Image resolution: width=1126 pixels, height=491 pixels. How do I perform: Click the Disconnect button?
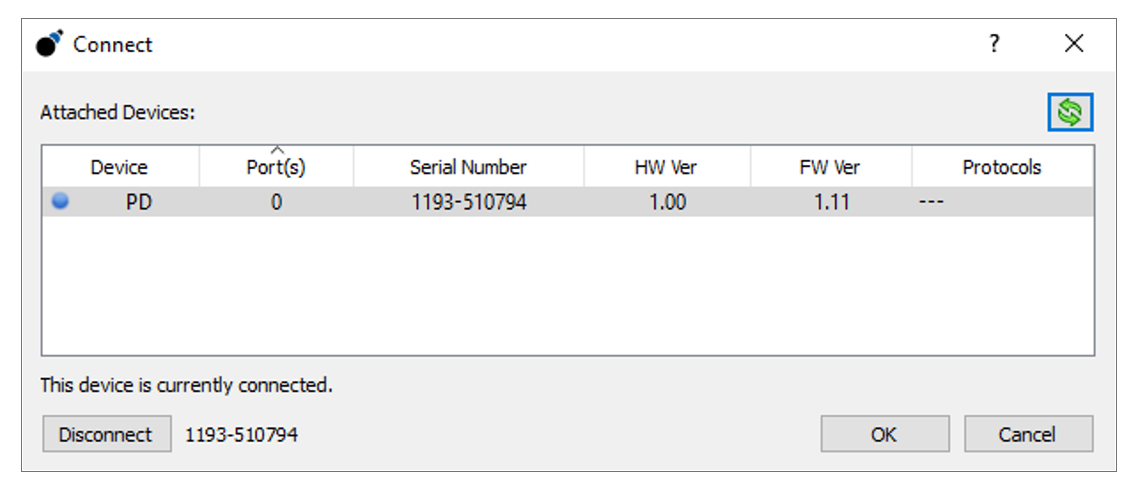tap(106, 434)
